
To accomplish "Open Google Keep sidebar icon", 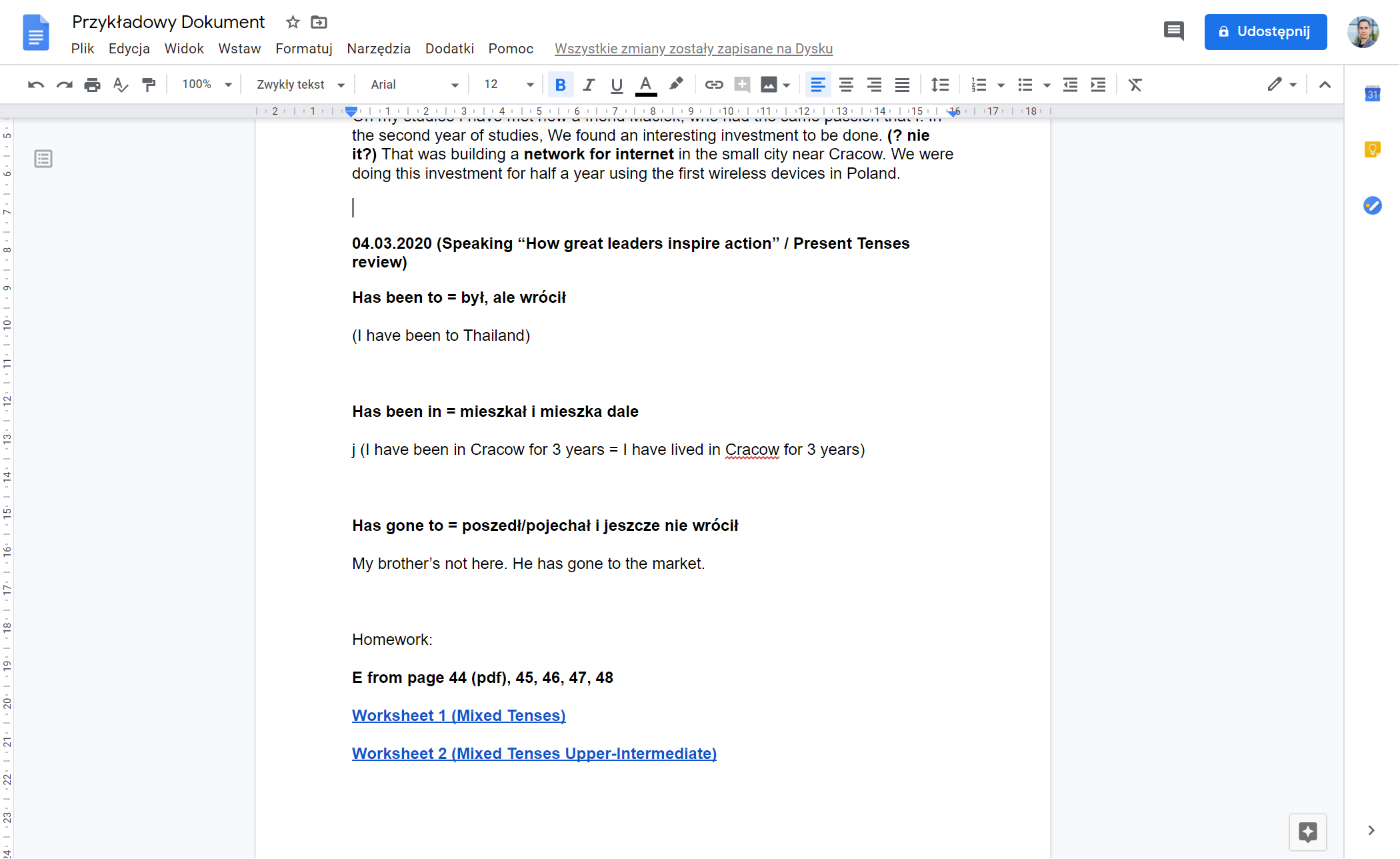I will (x=1372, y=149).
